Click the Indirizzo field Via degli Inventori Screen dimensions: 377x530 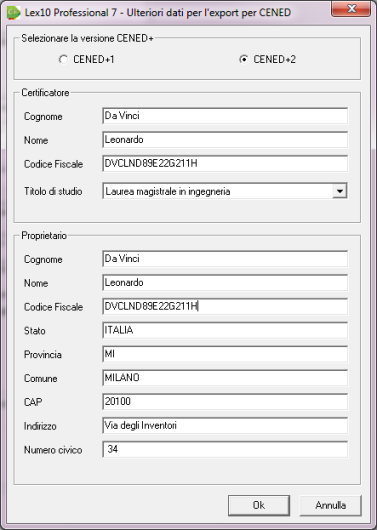point(225,426)
